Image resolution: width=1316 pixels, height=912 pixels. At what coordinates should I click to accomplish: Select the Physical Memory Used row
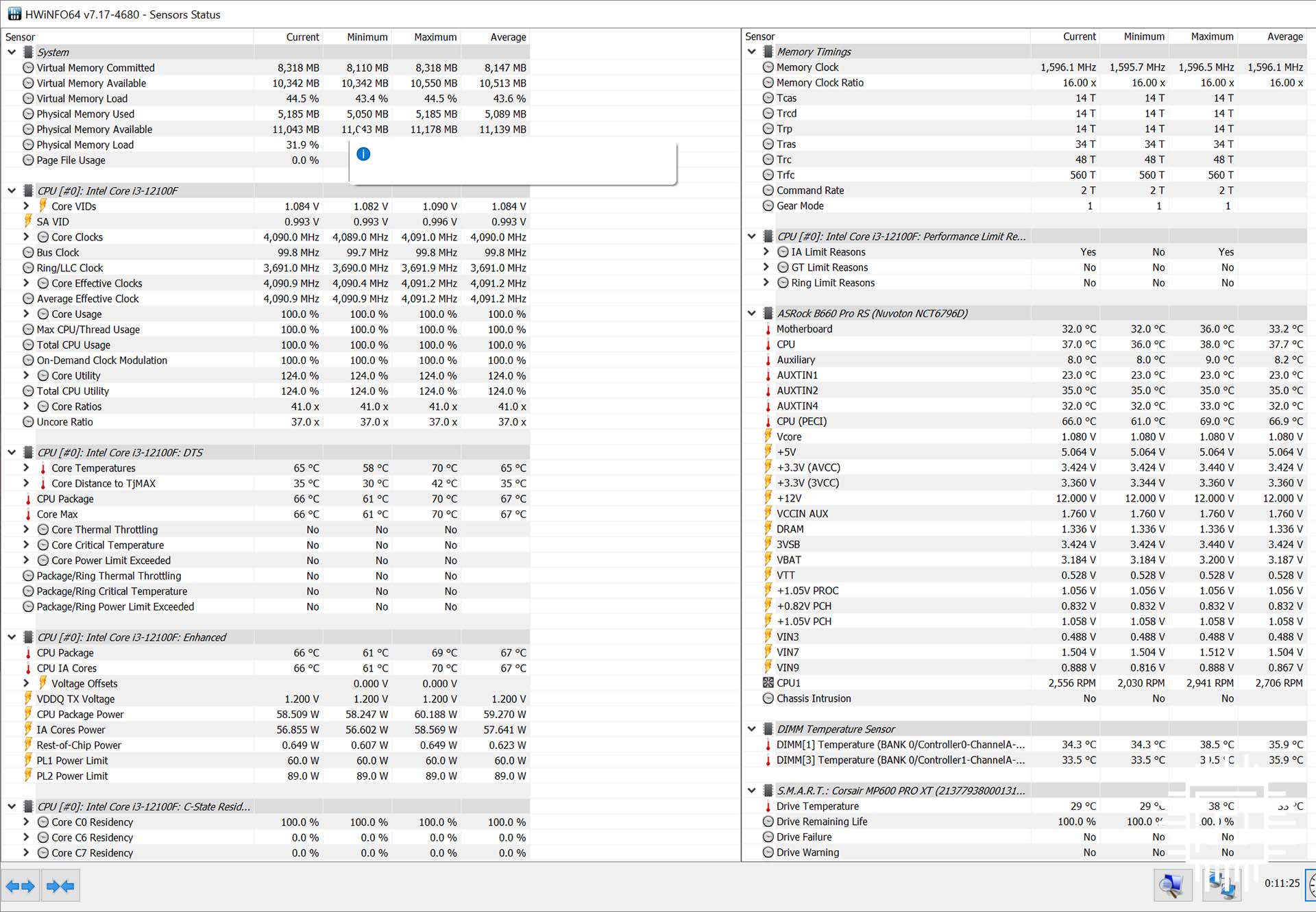pyautogui.click(x=266, y=114)
